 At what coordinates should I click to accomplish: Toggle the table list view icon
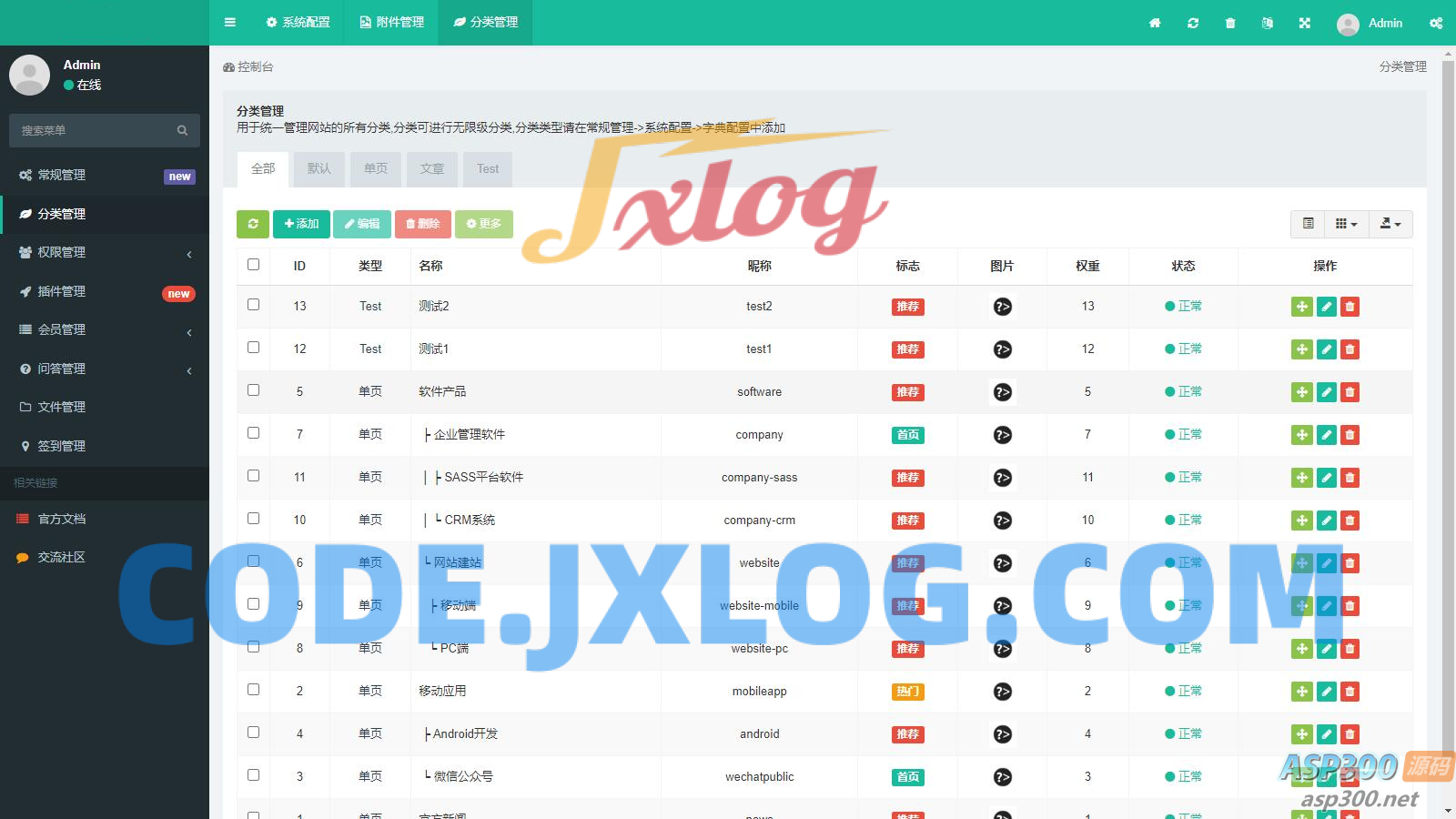pyautogui.click(x=1308, y=224)
